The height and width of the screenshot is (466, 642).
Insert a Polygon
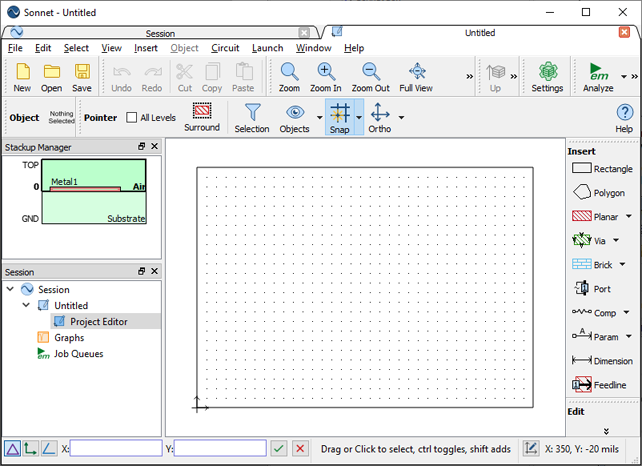pyautogui.click(x=598, y=192)
